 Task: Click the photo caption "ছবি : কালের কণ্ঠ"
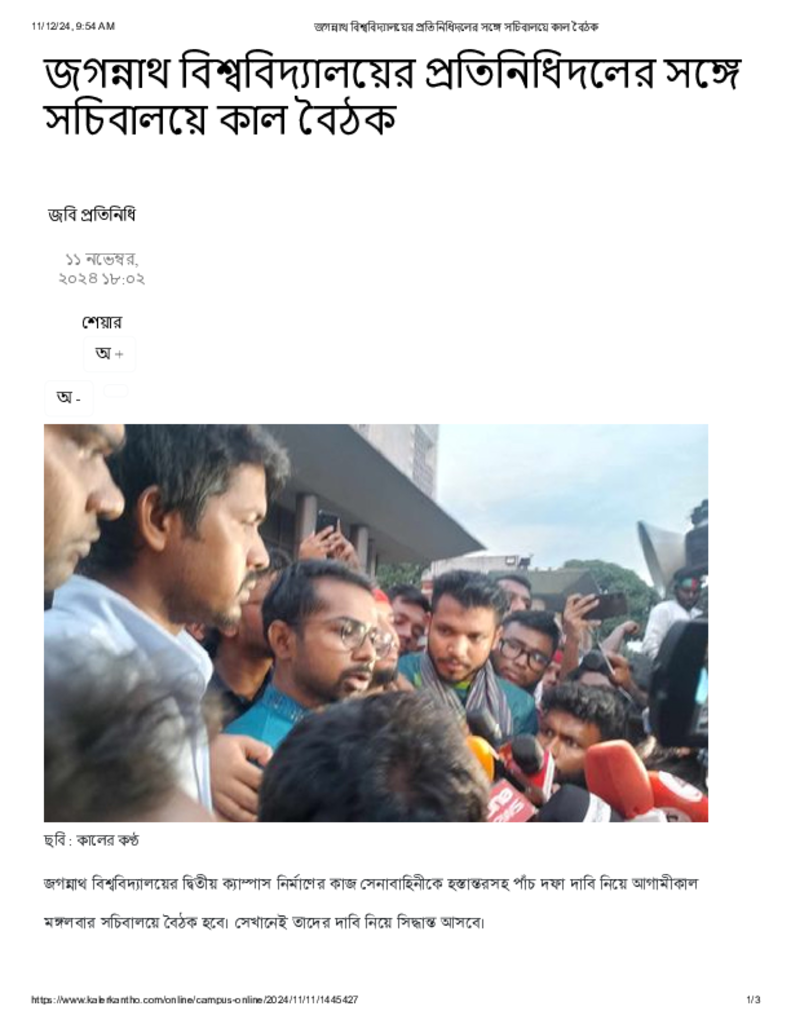coord(91,840)
